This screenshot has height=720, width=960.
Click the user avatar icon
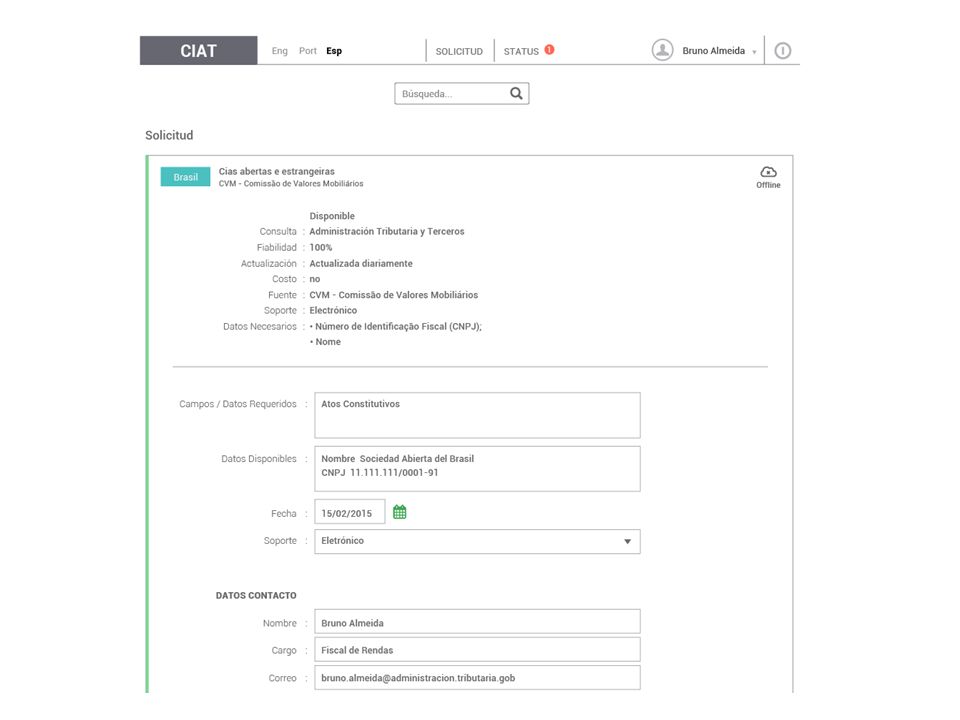(662, 50)
